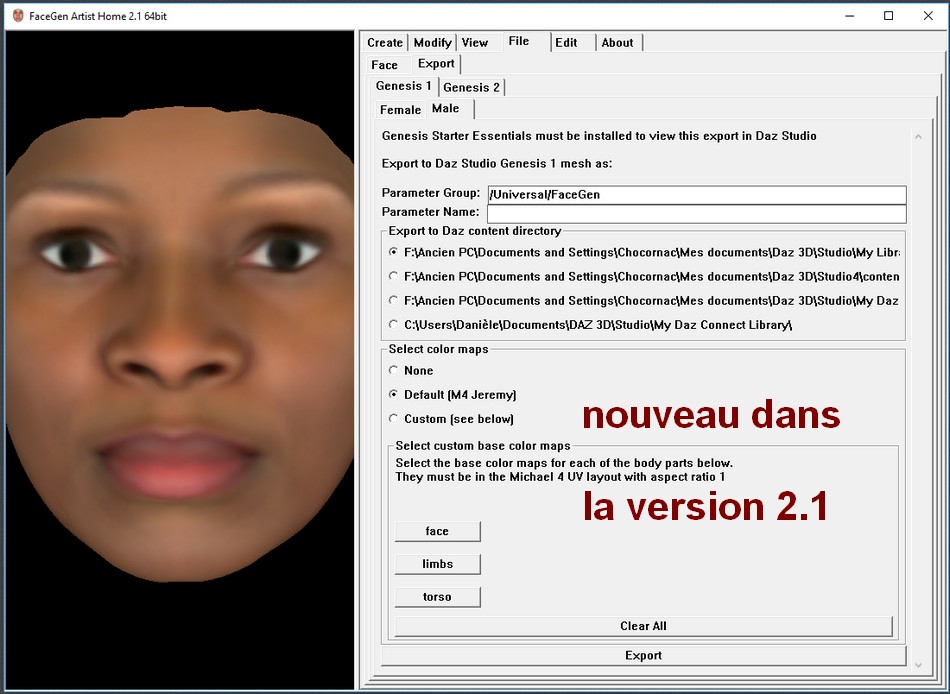Click the face color map button
This screenshot has width=950, height=694.
437,532
